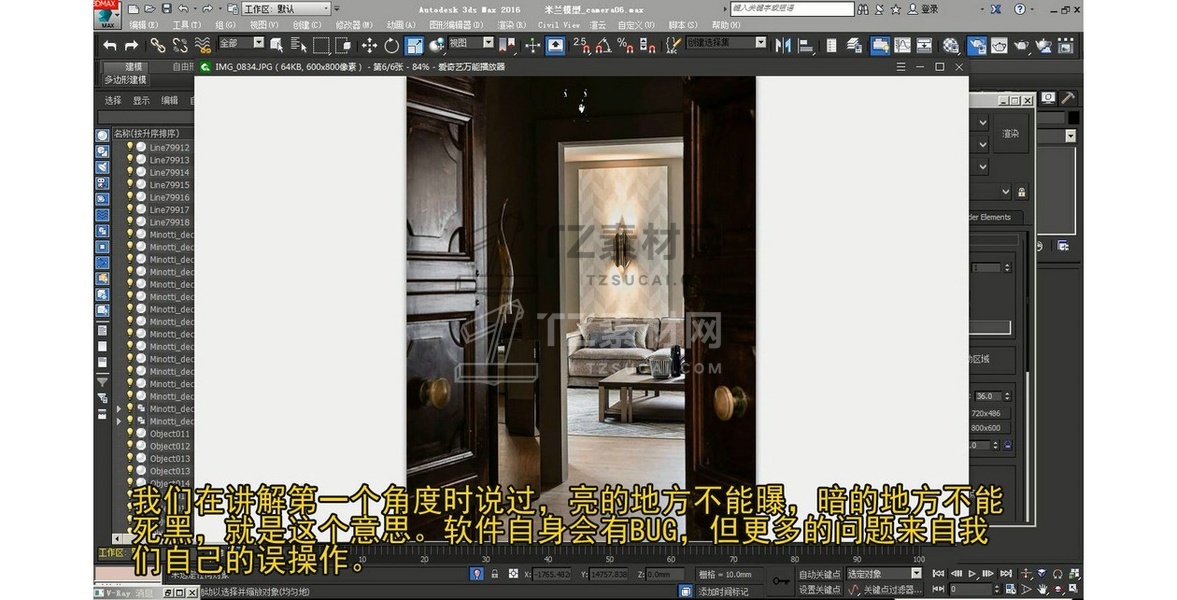Click the Align tool icon
Image resolution: width=1177 pixels, height=600 pixels.
pos(805,46)
